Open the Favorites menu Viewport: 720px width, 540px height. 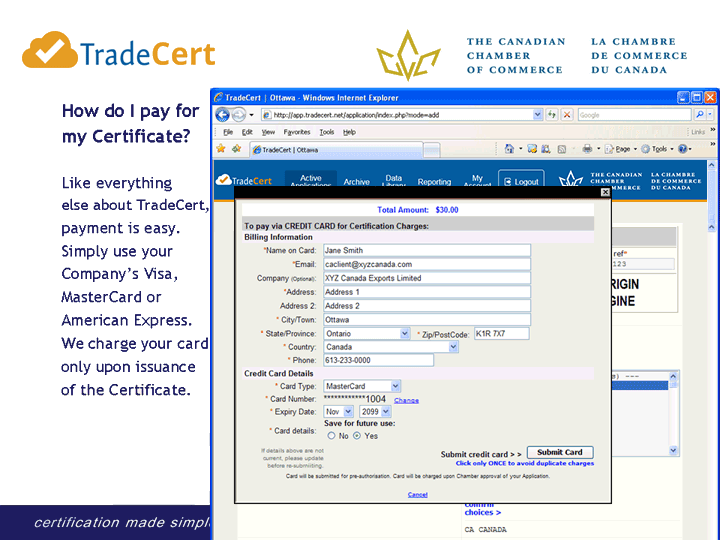(297, 132)
